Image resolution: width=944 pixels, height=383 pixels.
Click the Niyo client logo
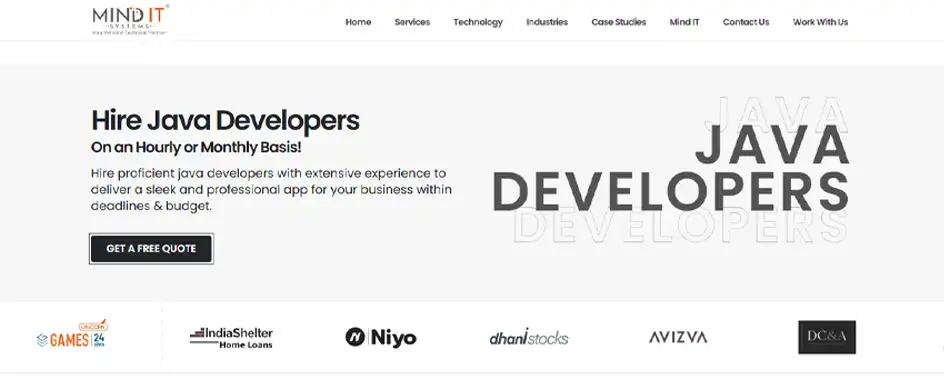pos(380,337)
